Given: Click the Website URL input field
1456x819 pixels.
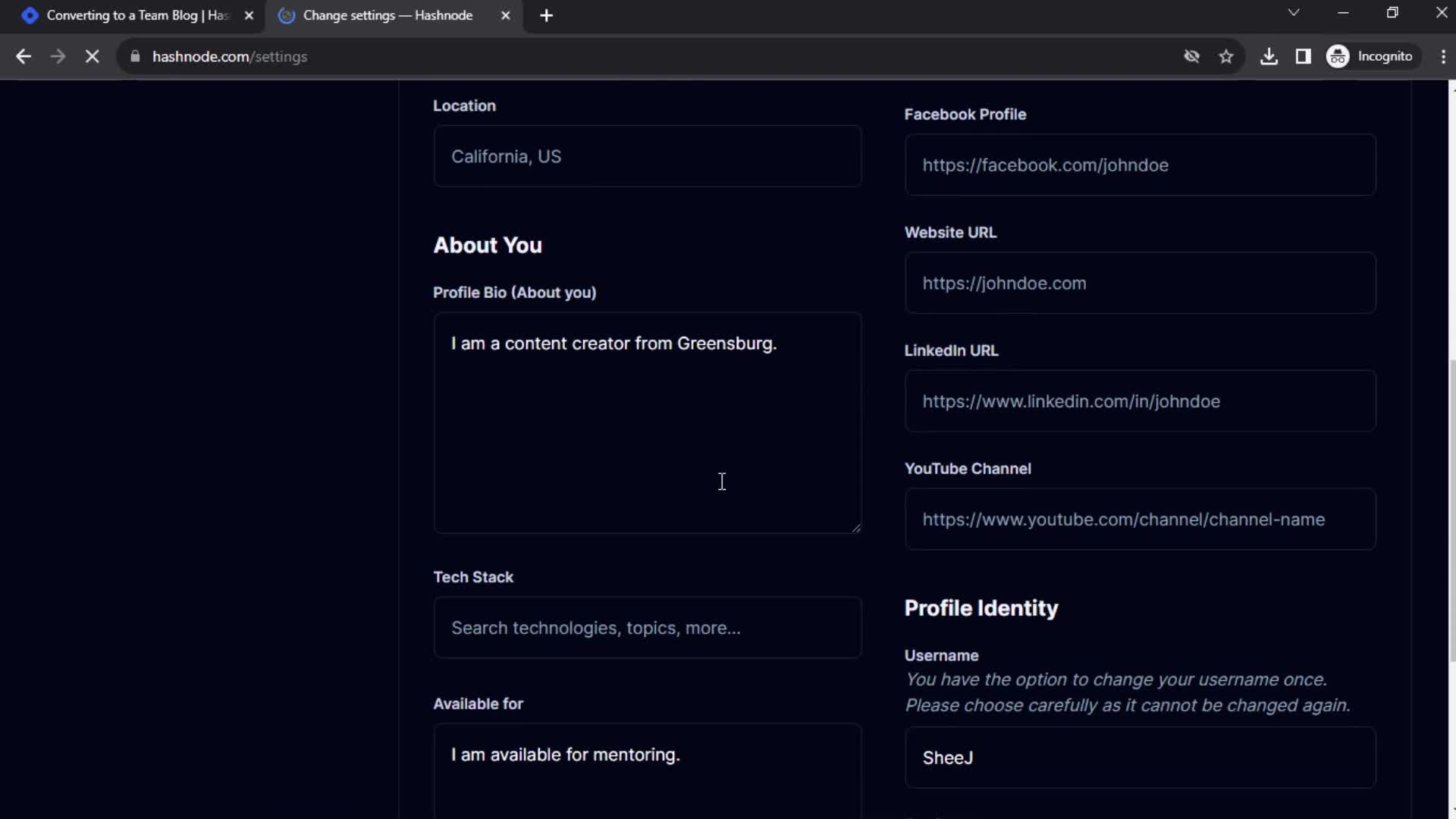Looking at the screenshot, I should tap(1140, 283).
